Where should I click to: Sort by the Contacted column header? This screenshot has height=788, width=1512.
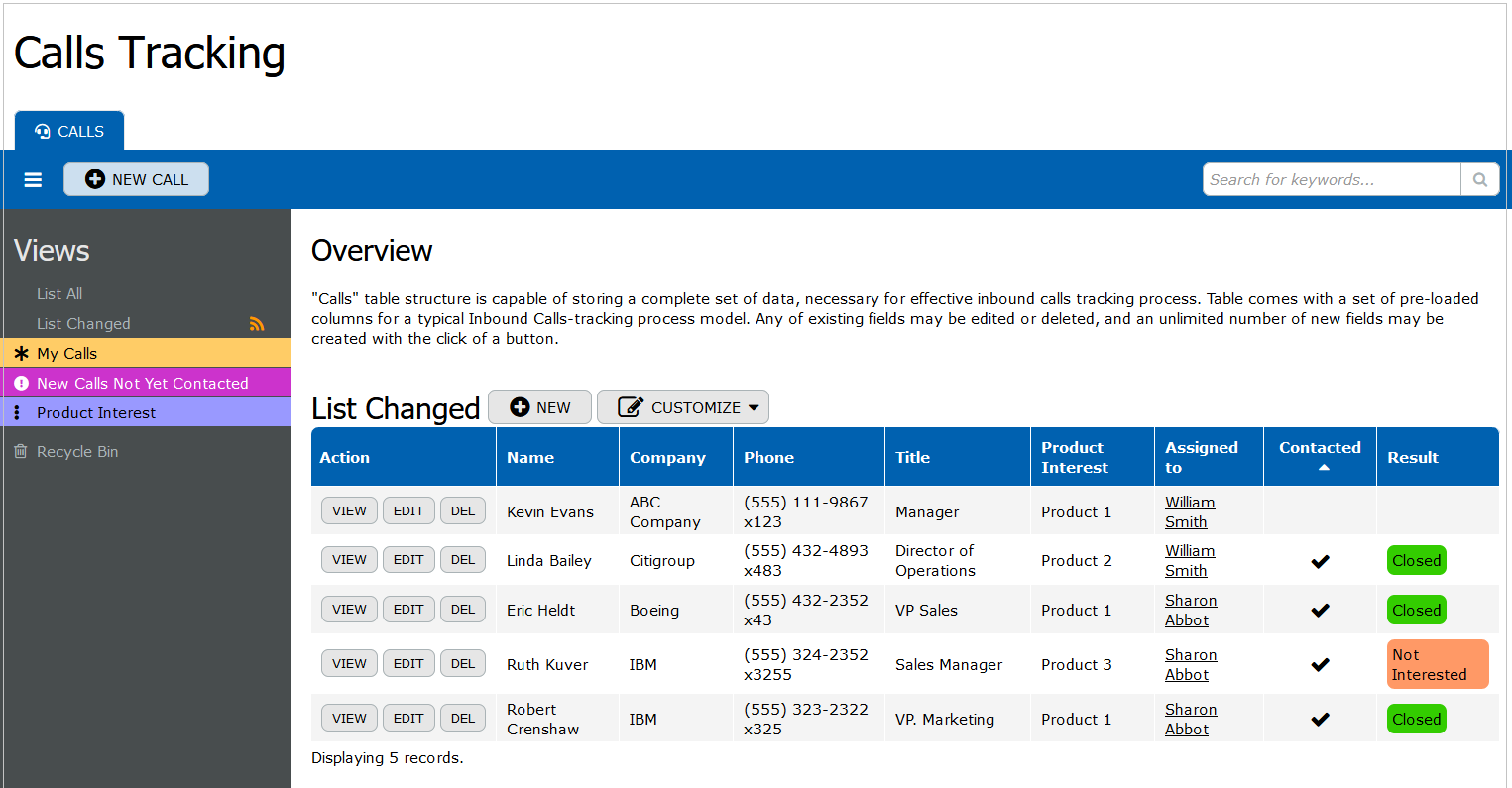(x=1320, y=448)
